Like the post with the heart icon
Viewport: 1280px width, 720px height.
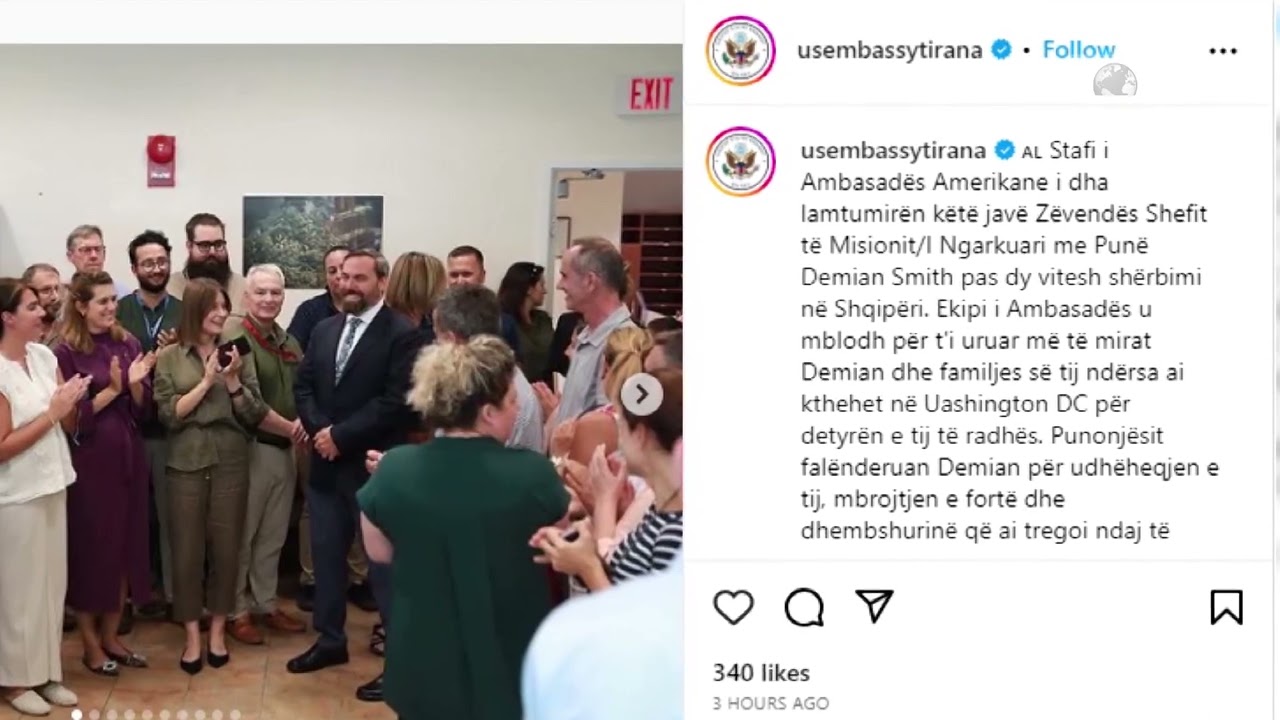(x=733, y=607)
